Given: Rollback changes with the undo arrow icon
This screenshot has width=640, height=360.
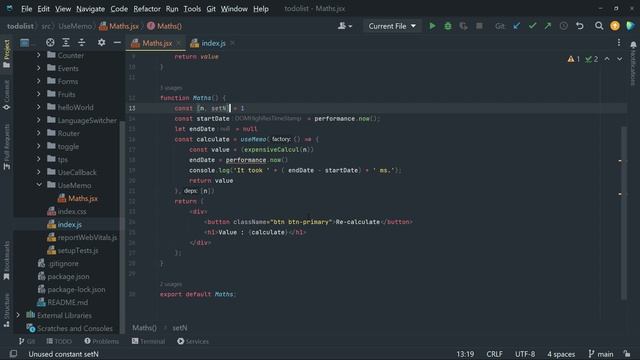Looking at the screenshot, I should pos(580,26).
